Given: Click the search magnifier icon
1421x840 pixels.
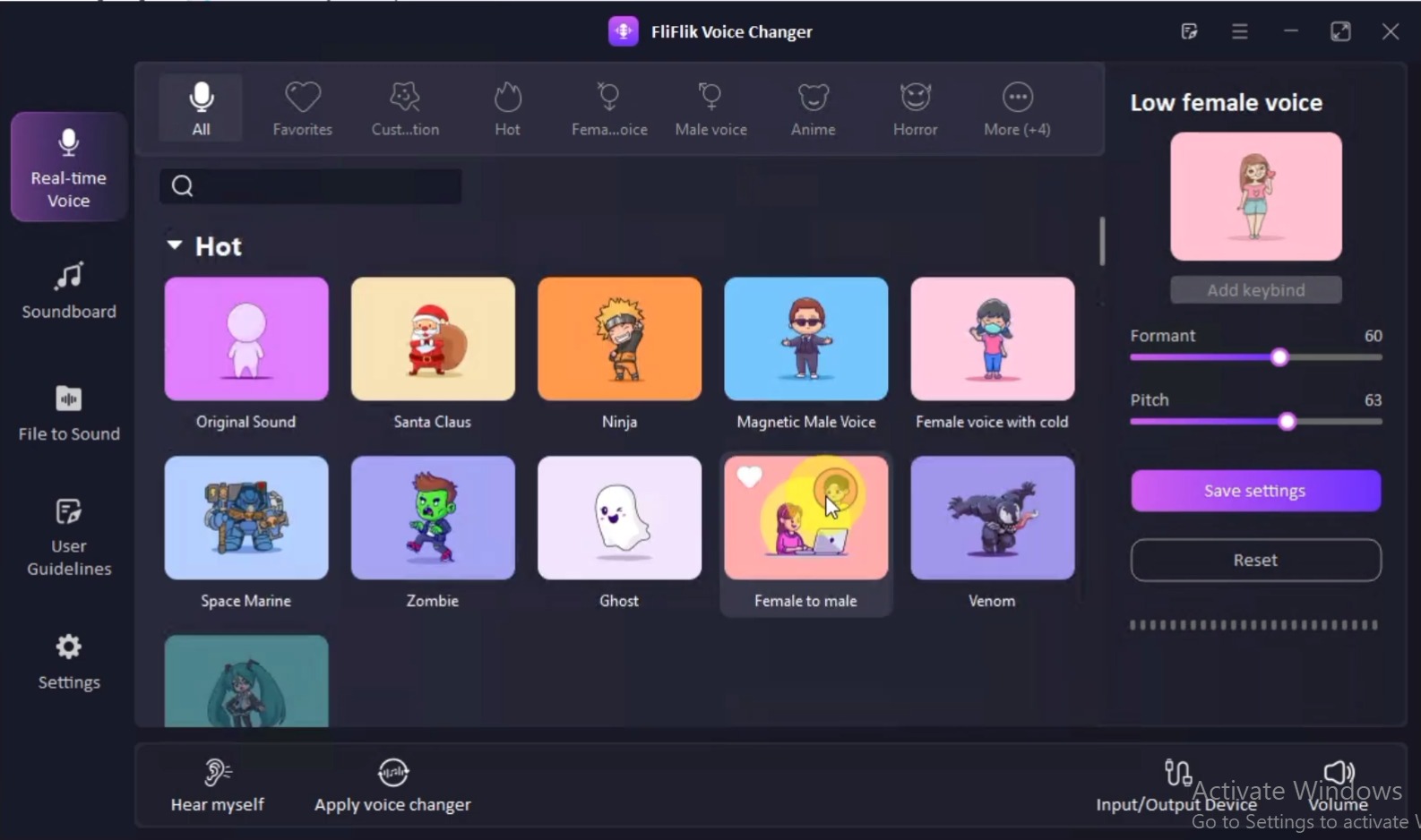Looking at the screenshot, I should pyautogui.click(x=183, y=186).
